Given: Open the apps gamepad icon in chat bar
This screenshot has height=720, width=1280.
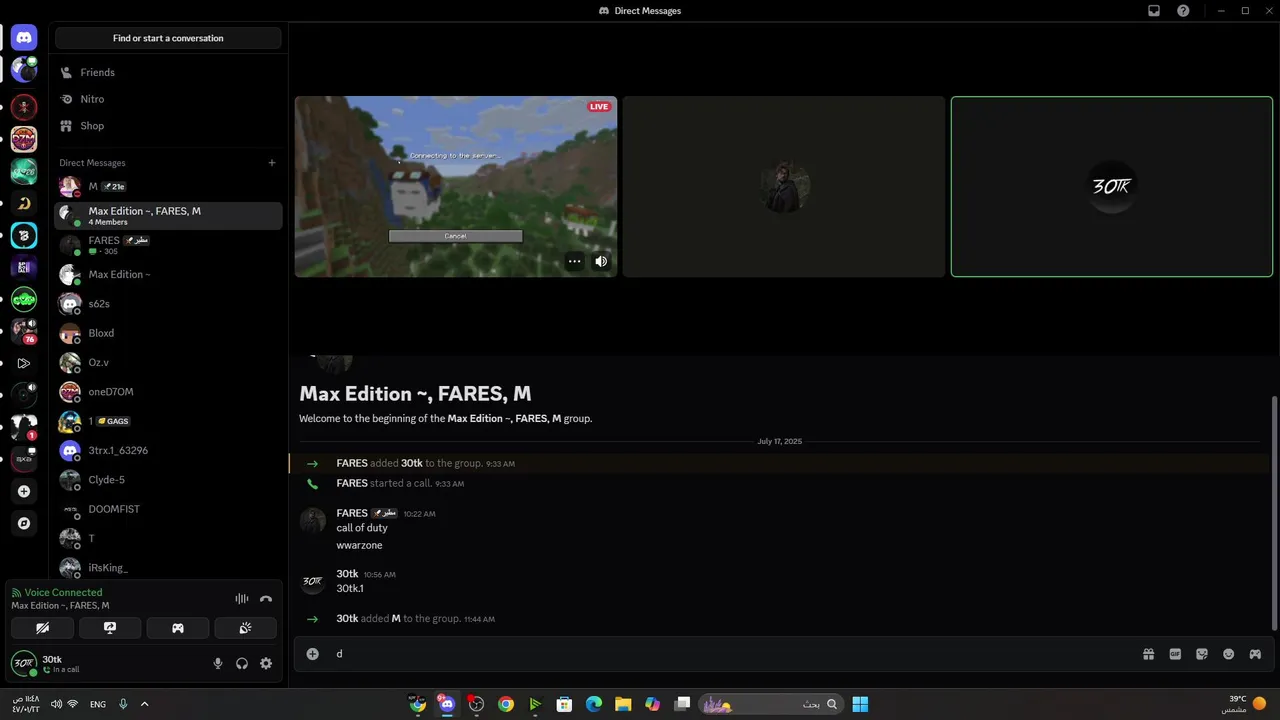Looking at the screenshot, I should pos(1255,654).
